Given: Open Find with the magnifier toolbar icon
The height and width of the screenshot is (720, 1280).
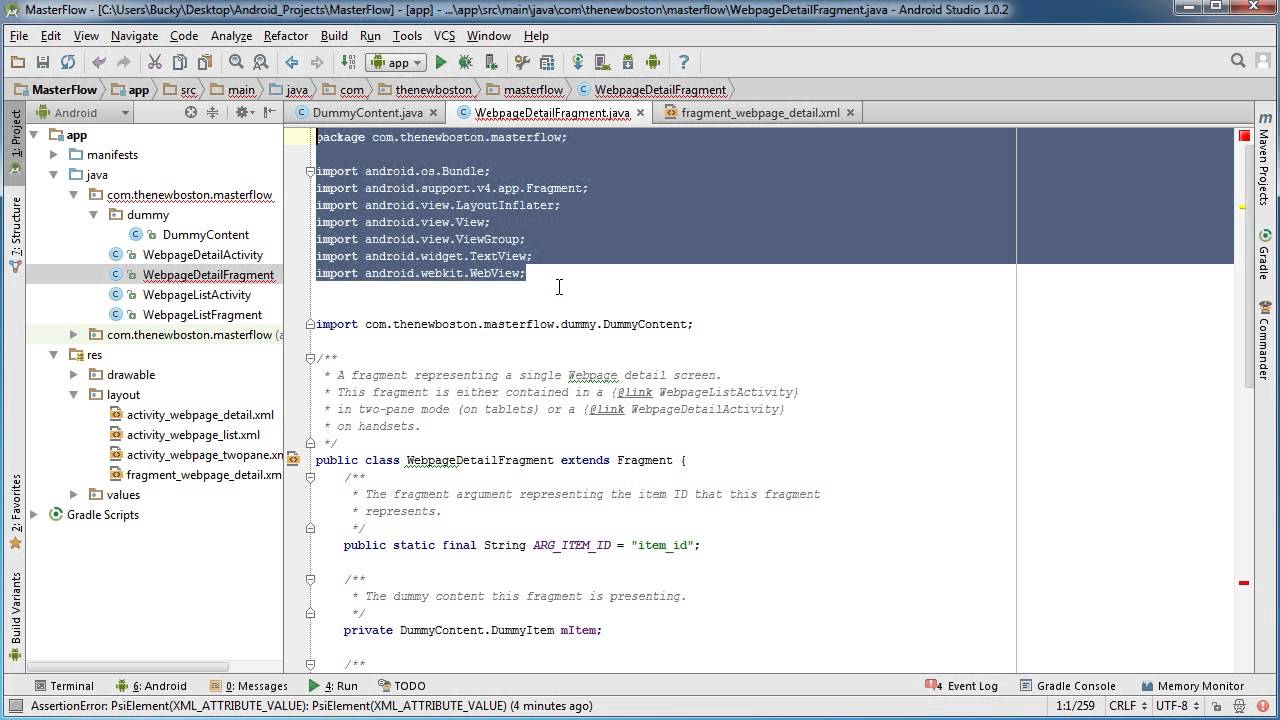Looking at the screenshot, I should [x=236, y=62].
